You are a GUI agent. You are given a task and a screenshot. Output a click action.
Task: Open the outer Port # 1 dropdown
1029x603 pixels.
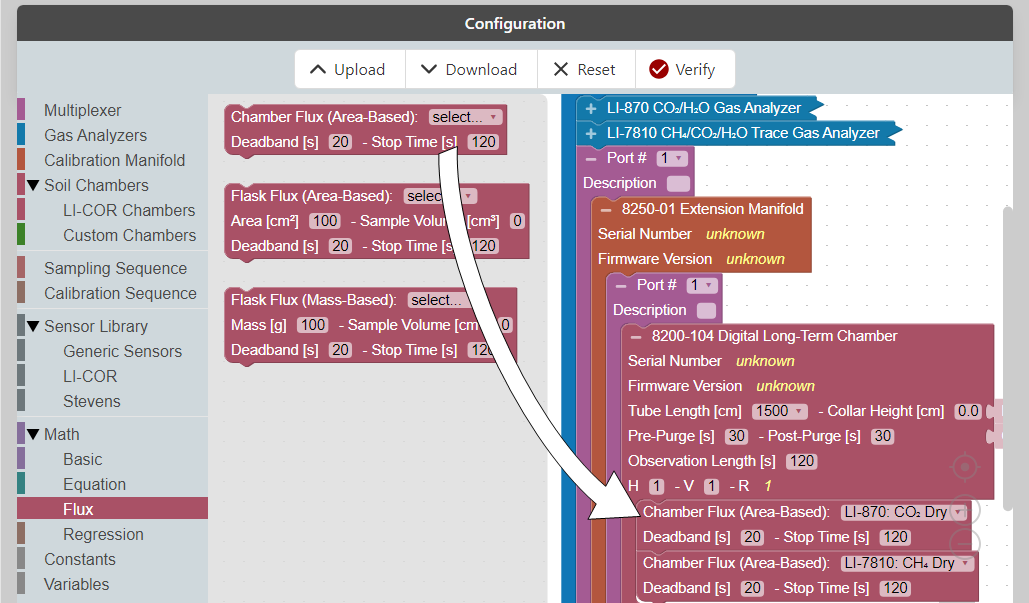[671, 158]
